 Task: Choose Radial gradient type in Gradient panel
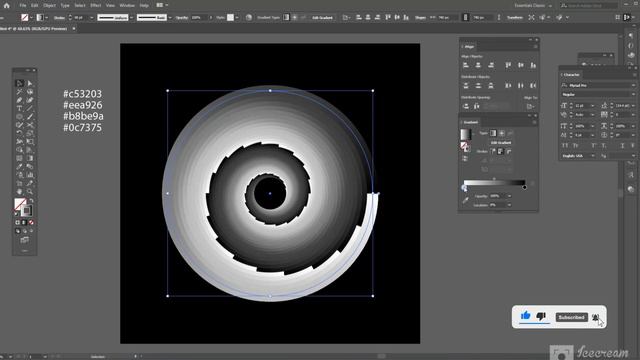[x=502, y=133]
